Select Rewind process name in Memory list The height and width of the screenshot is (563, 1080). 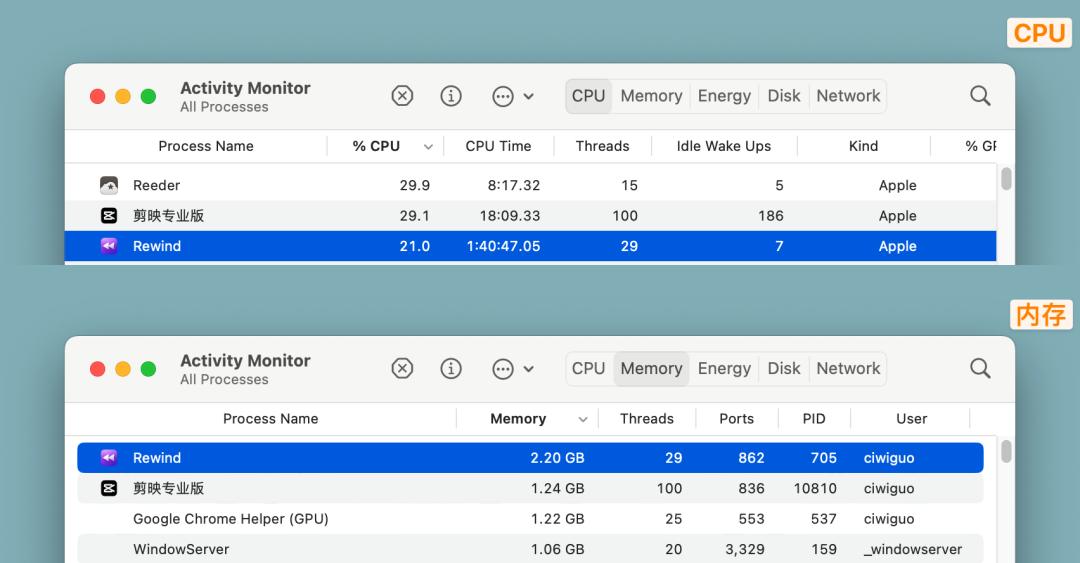(157, 458)
